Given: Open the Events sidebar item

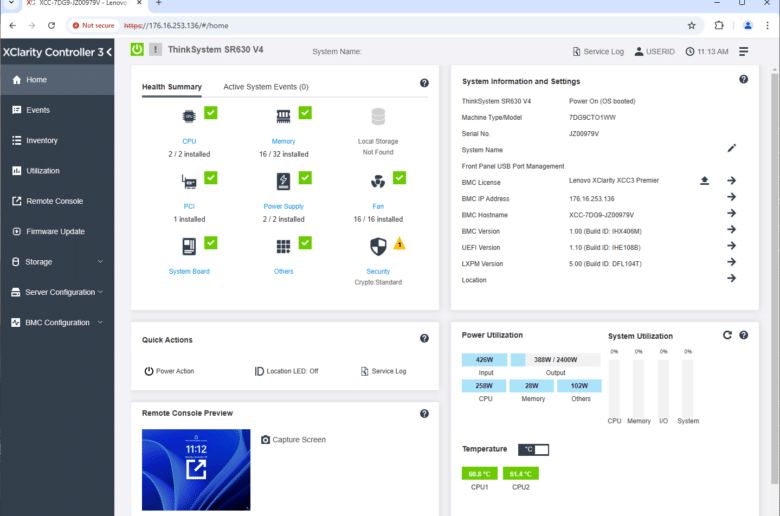Looking at the screenshot, I should [57, 110].
